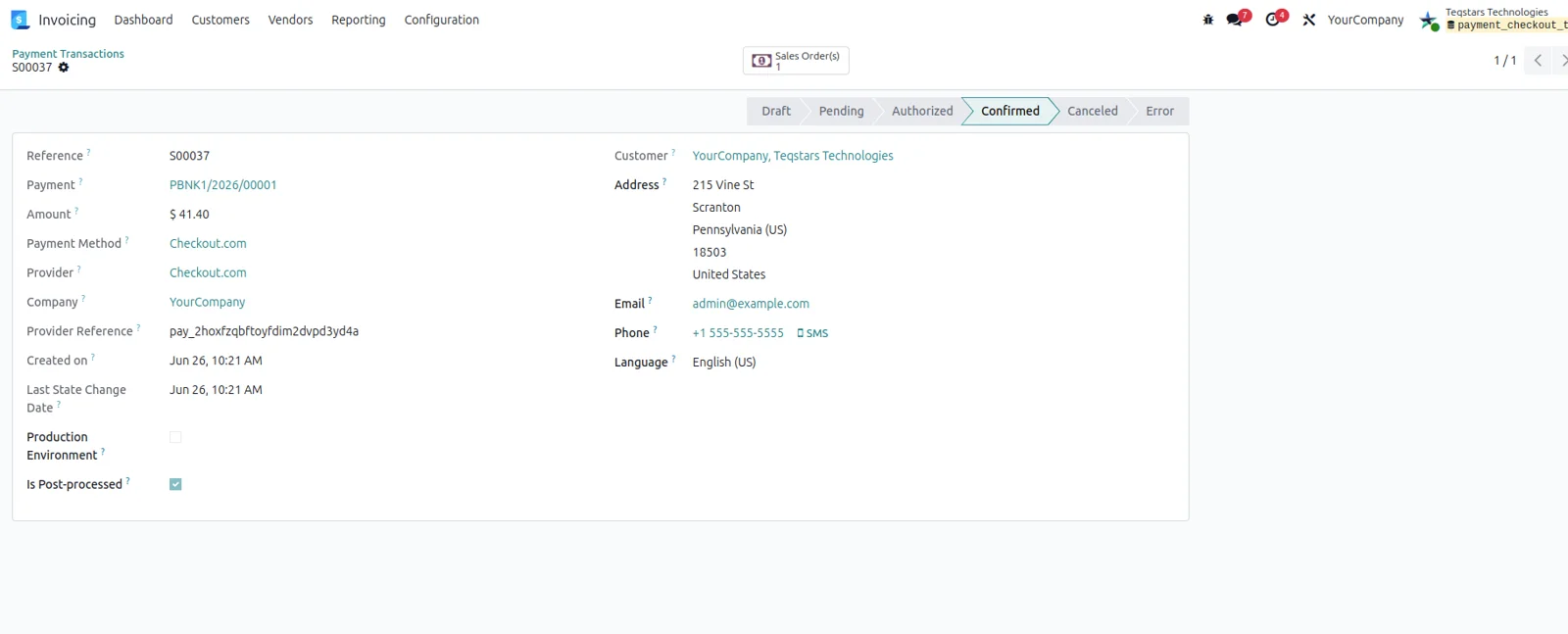Open payment PBNK1/2026/00001 link

[x=222, y=185]
